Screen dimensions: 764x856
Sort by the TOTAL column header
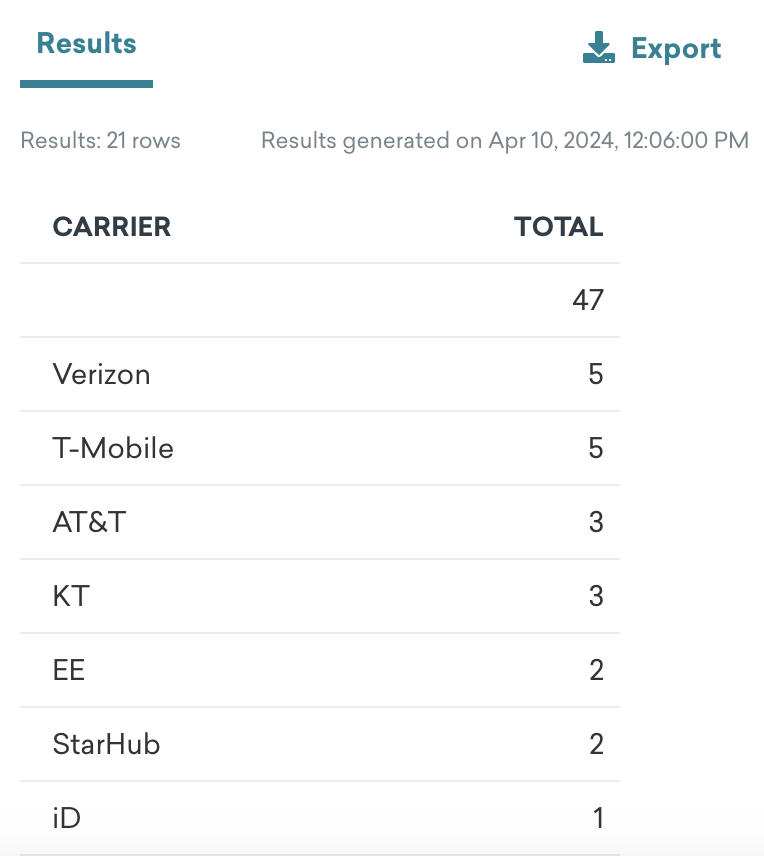(x=558, y=227)
